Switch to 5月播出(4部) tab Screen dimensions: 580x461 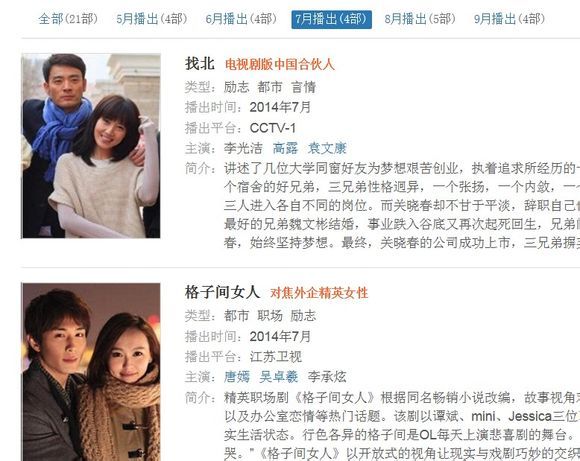(152, 19)
